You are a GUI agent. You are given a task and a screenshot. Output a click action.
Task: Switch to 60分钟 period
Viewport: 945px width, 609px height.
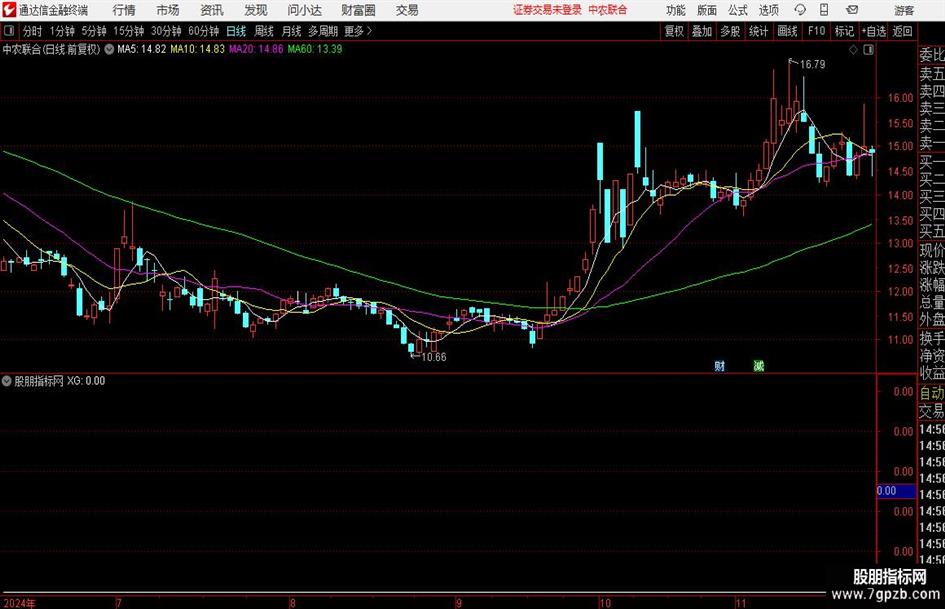[204, 31]
